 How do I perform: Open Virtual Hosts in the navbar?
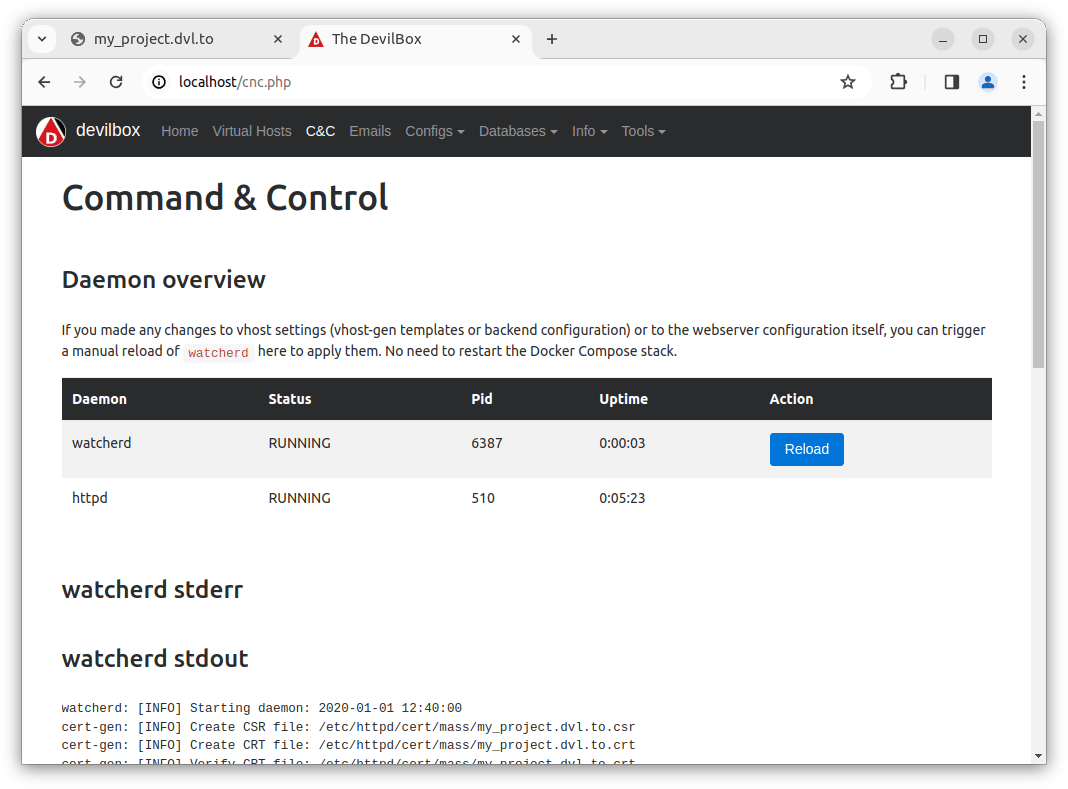pyautogui.click(x=252, y=131)
